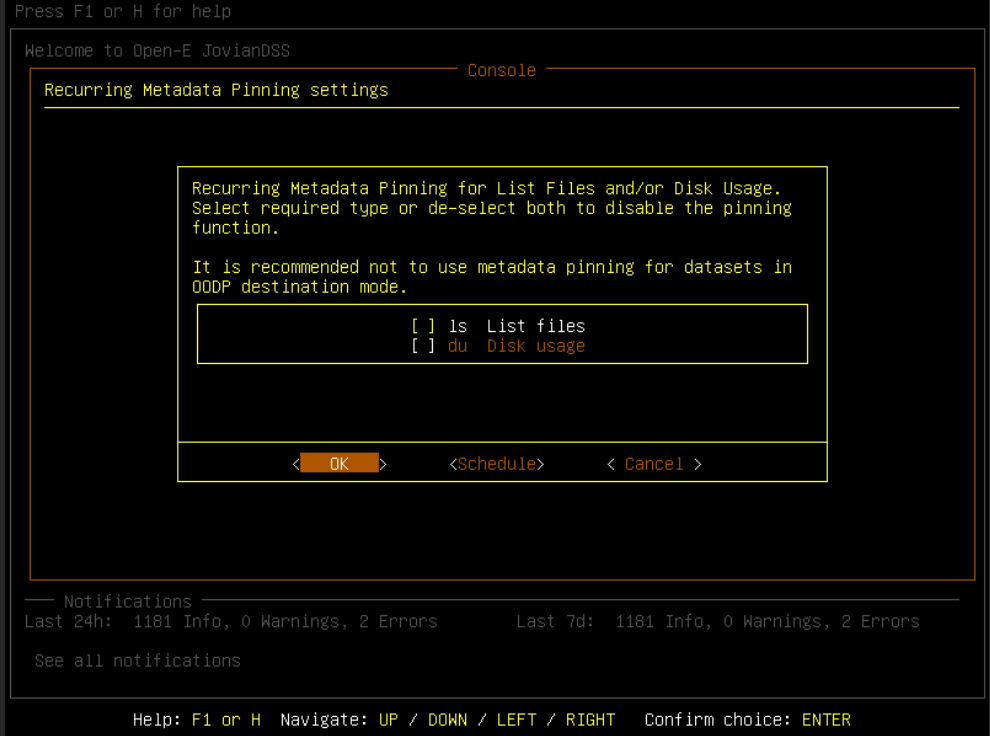The width and height of the screenshot is (990, 736).
Task: Select the Last 24h notifications summary
Action: (x=231, y=622)
